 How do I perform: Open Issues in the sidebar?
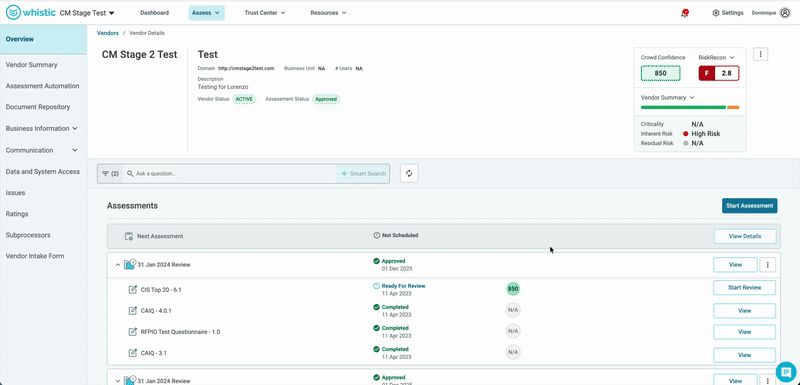tap(15, 193)
